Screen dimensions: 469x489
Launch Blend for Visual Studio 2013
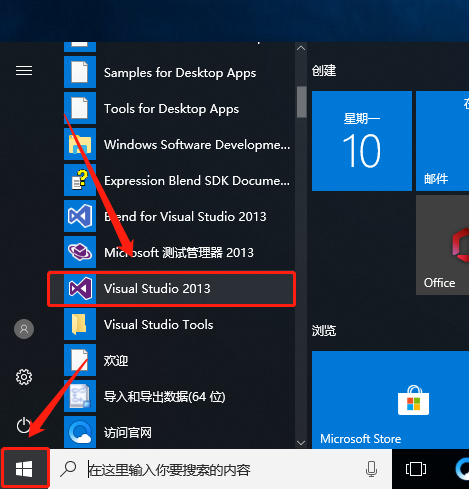179,216
